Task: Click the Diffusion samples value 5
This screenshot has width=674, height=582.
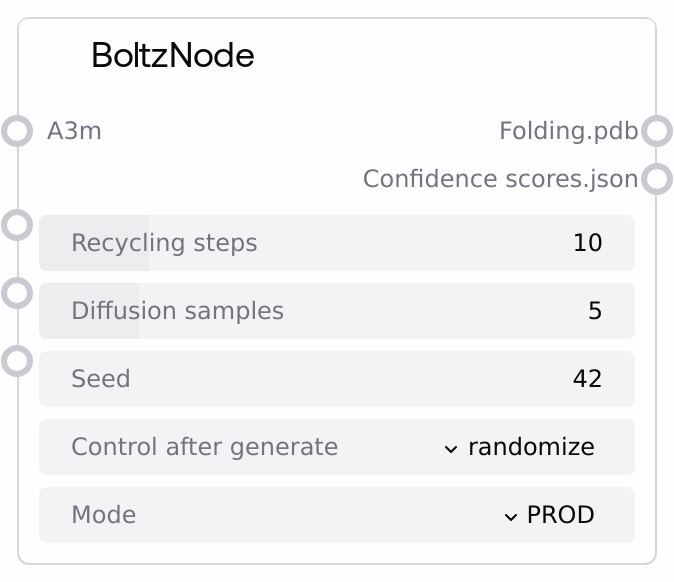Action: (x=595, y=311)
